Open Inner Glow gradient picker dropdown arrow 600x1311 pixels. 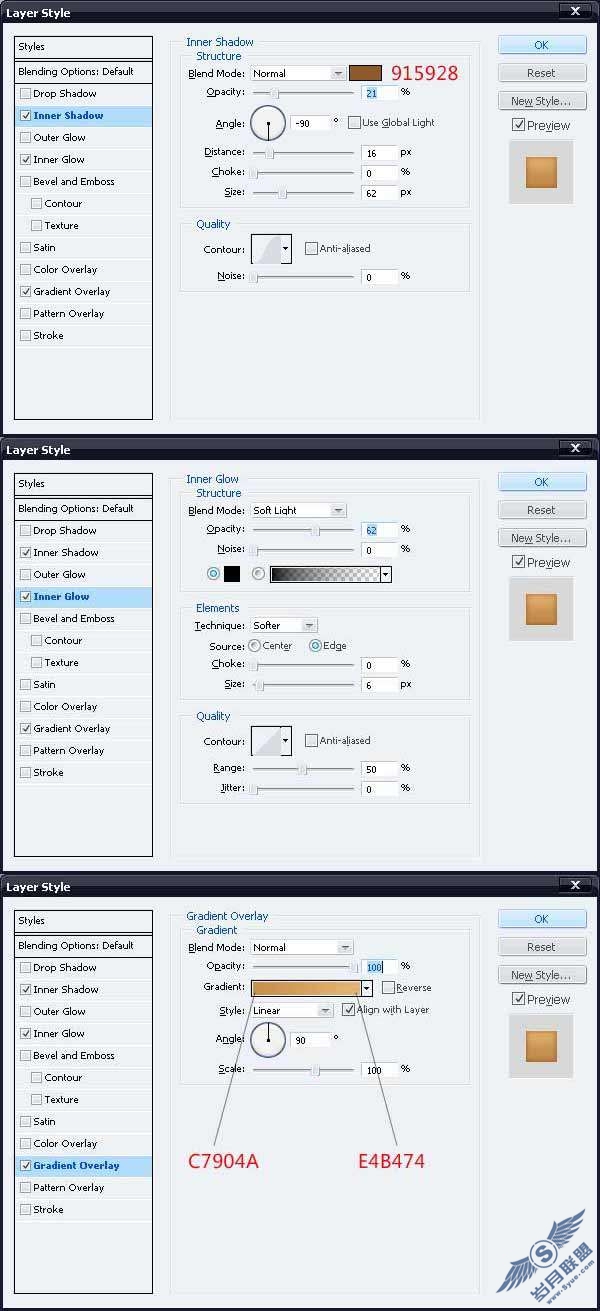[x=385, y=574]
